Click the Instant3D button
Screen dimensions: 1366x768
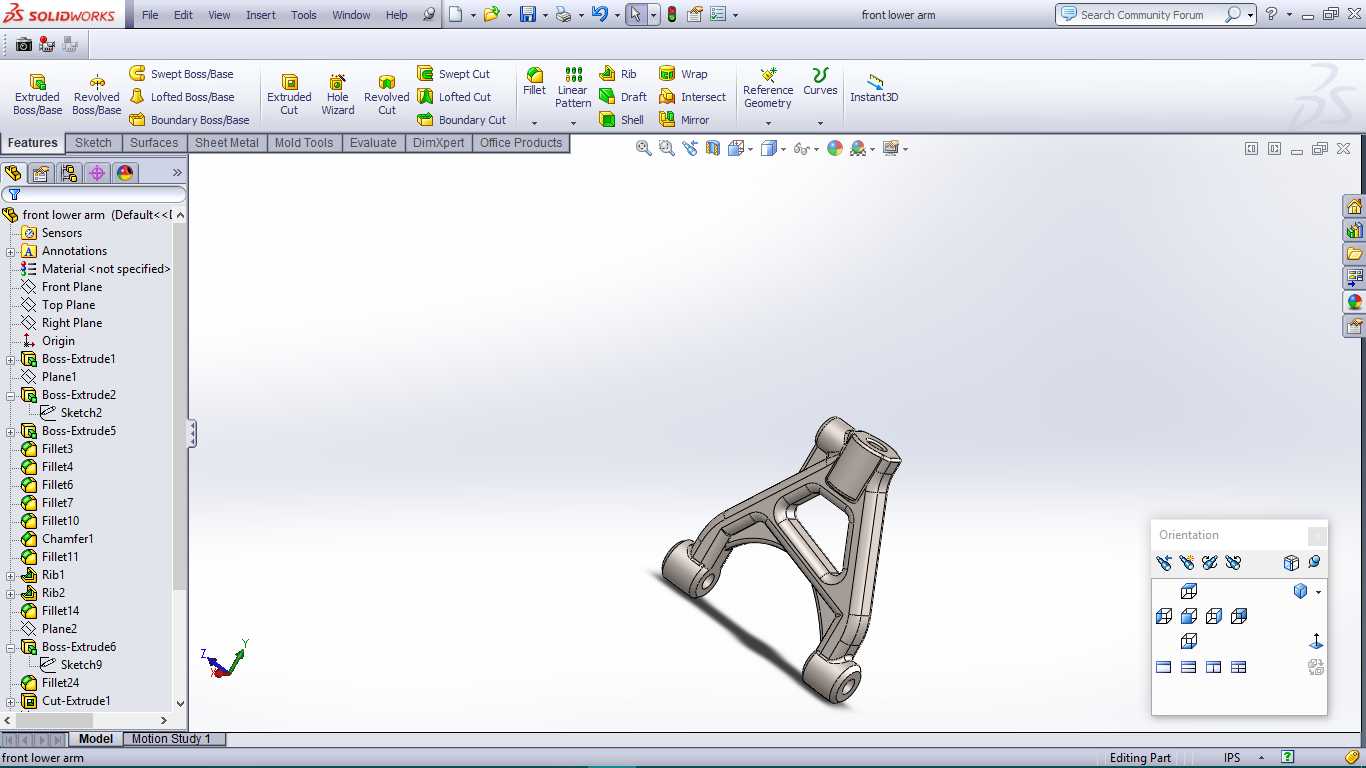(874, 88)
